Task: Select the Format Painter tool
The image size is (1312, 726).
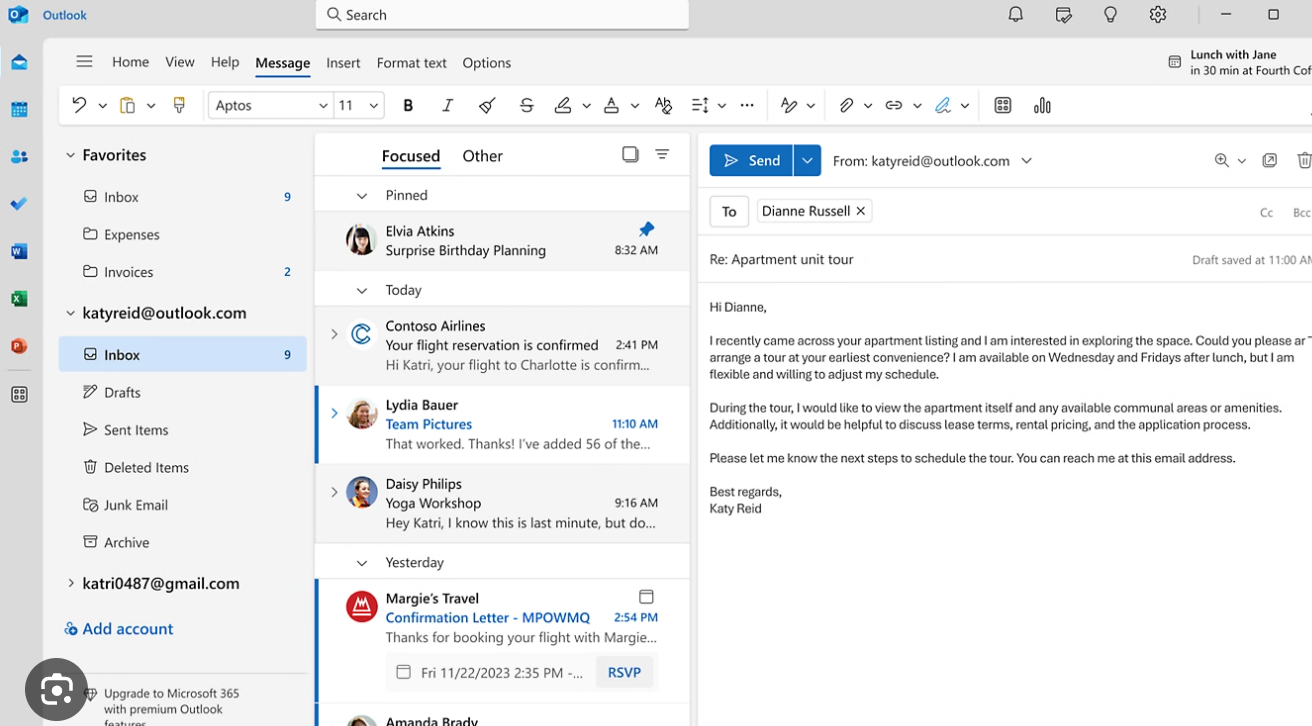Action: coord(179,105)
